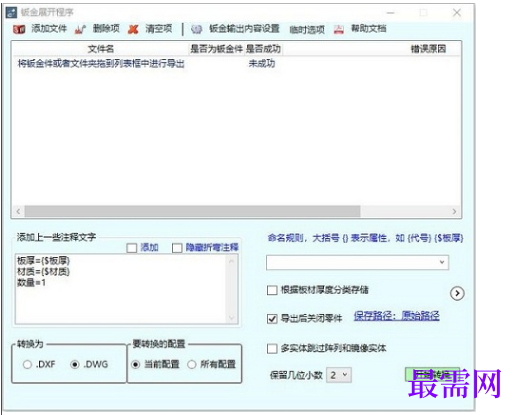
Task: Enable 根据板材厚度分类存储 checkbox
Action: point(272,290)
